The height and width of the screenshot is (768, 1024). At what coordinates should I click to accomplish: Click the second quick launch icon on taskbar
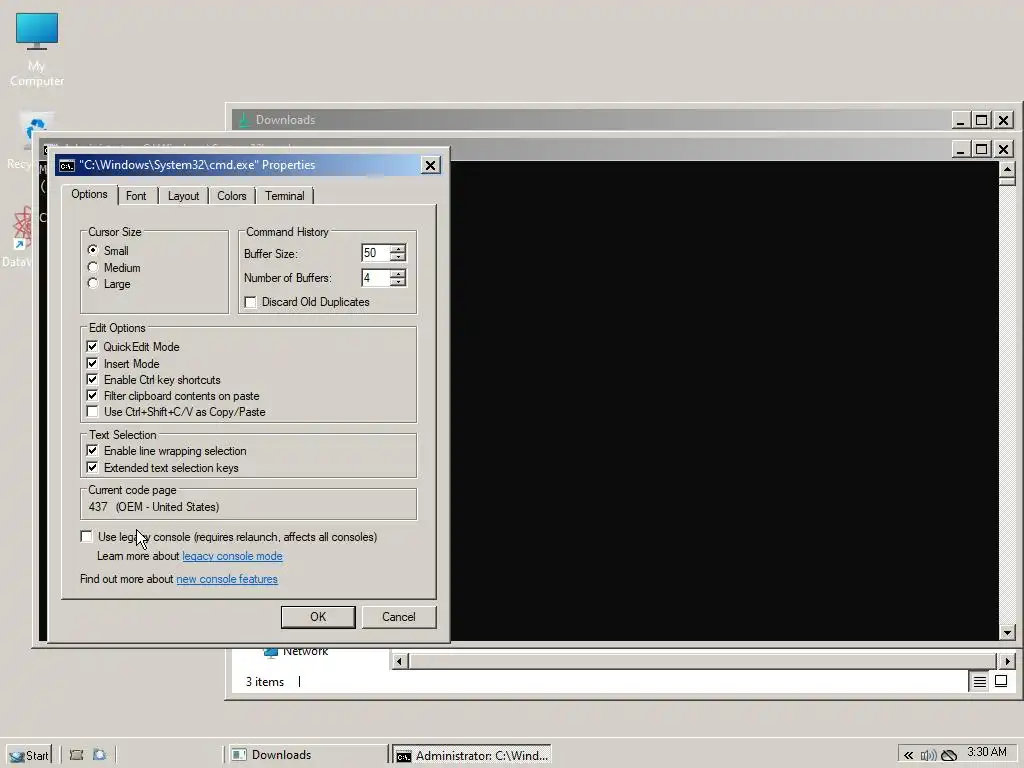(x=99, y=755)
